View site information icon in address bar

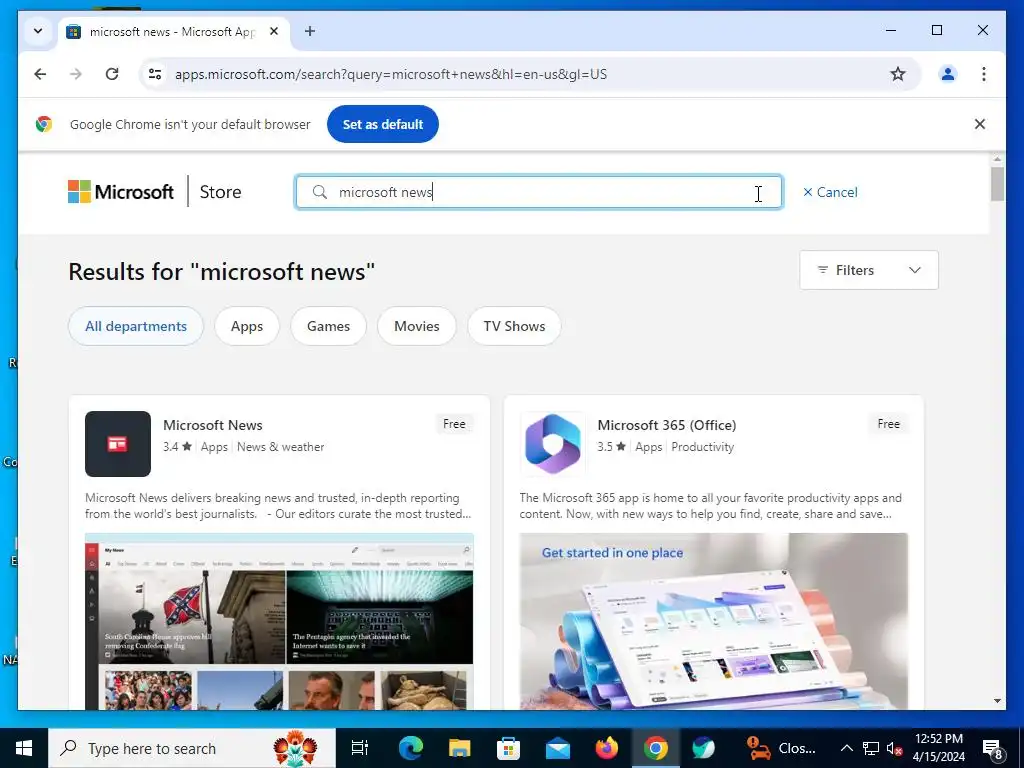[155, 74]
